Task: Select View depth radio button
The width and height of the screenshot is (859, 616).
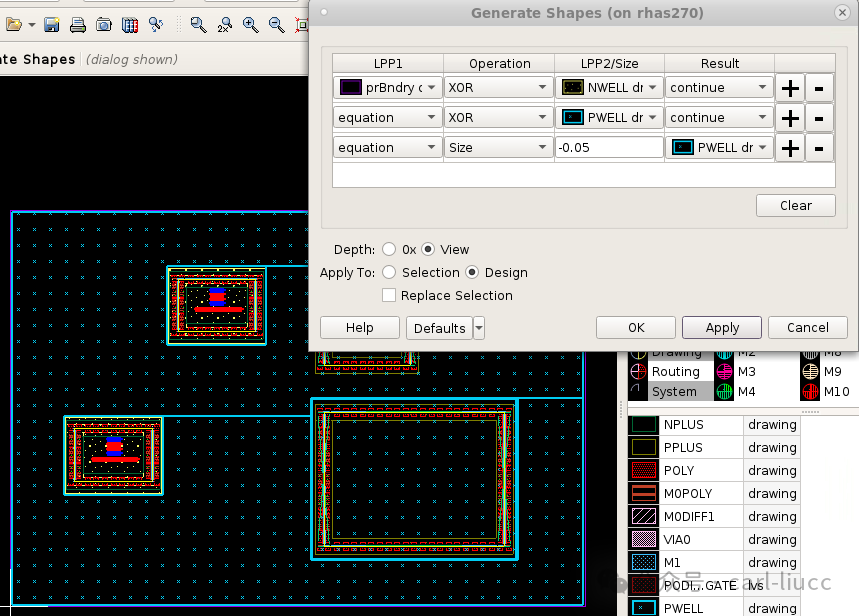Action: 428,249
